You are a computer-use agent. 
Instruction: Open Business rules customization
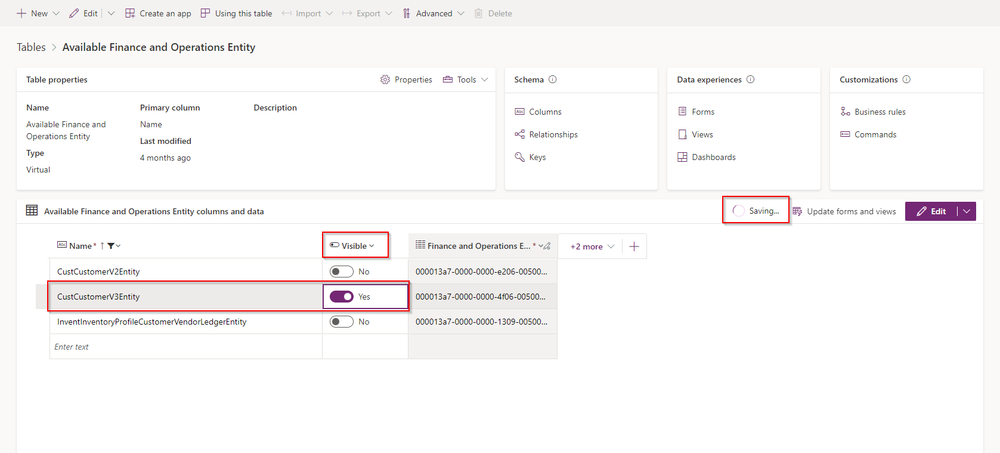[872, 112]
